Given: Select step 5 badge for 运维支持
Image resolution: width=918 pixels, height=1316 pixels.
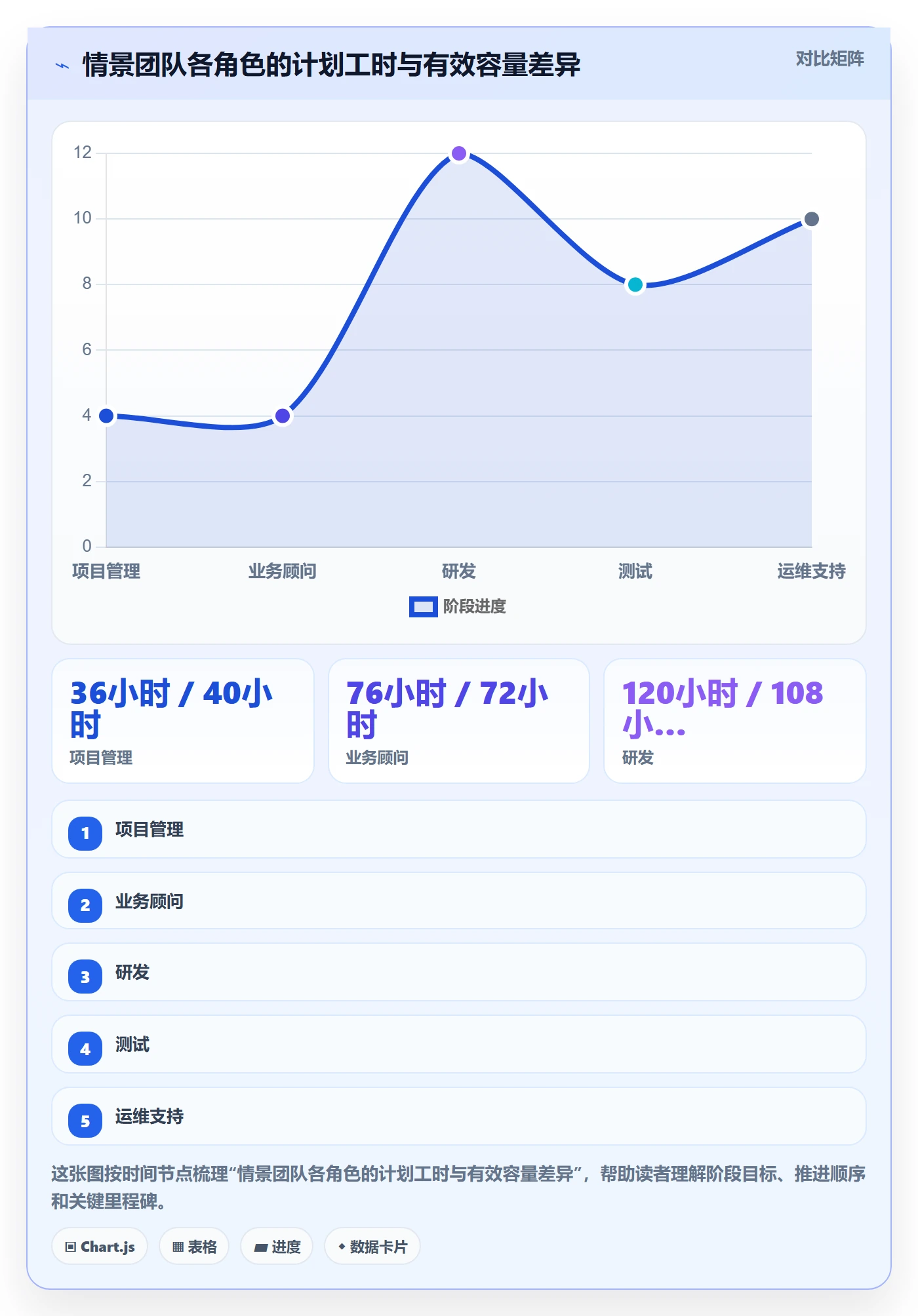Looking at the screenshot, I should (85, 1121).
